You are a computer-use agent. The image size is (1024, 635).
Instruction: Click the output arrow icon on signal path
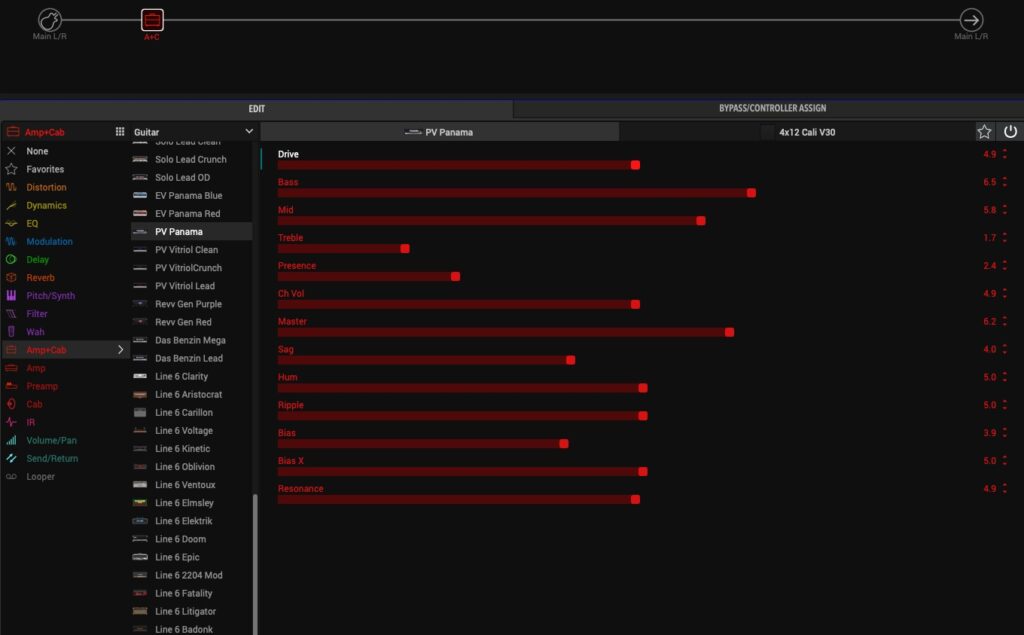[971, 20]
